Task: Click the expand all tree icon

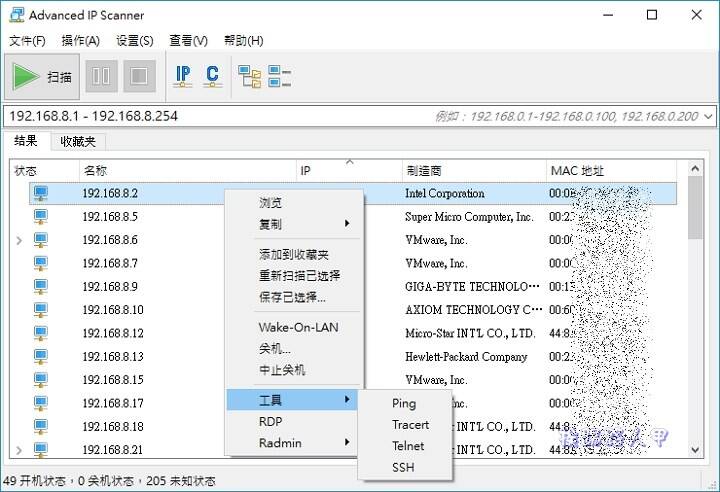Action: 249,76
